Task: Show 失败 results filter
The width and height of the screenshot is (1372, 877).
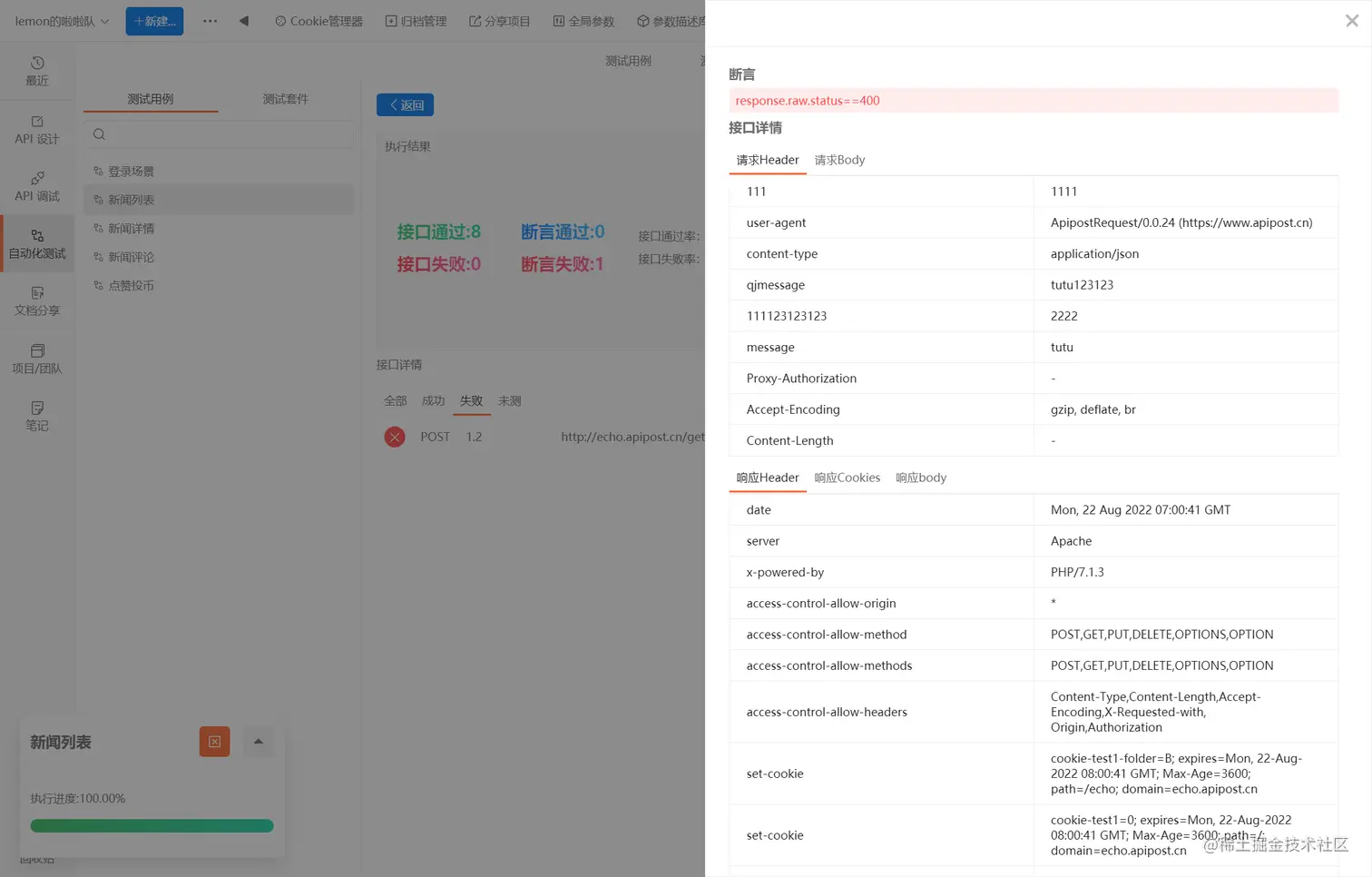Action: coord(472,400)
